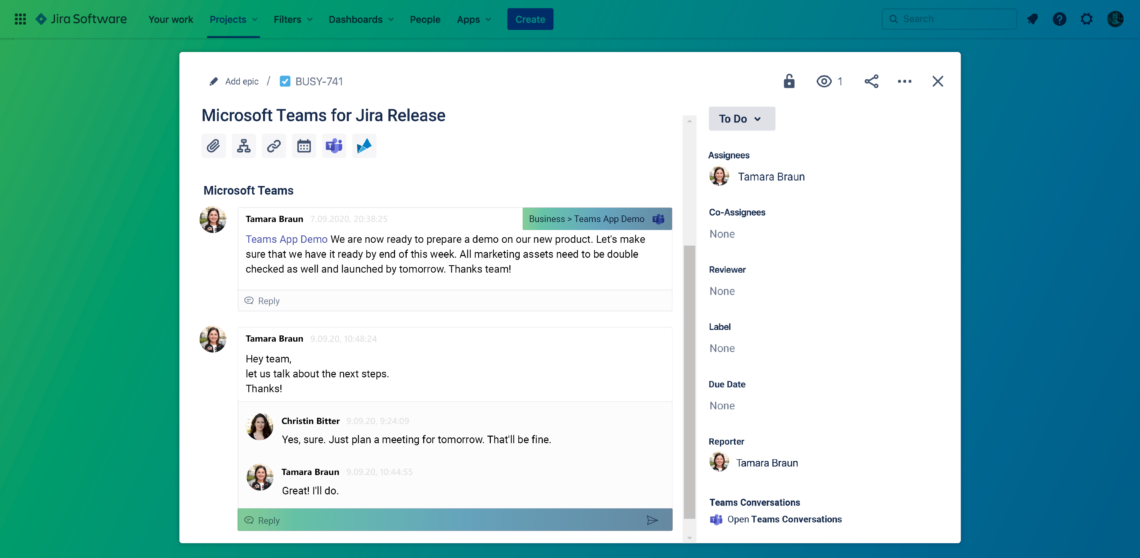
Task: Click the calendar icon under the title
Action: point(304,146)
